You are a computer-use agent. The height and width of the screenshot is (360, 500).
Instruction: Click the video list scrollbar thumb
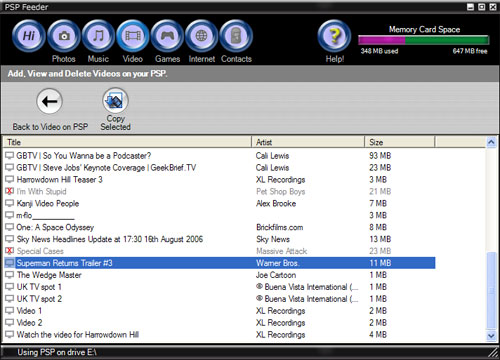491,291
